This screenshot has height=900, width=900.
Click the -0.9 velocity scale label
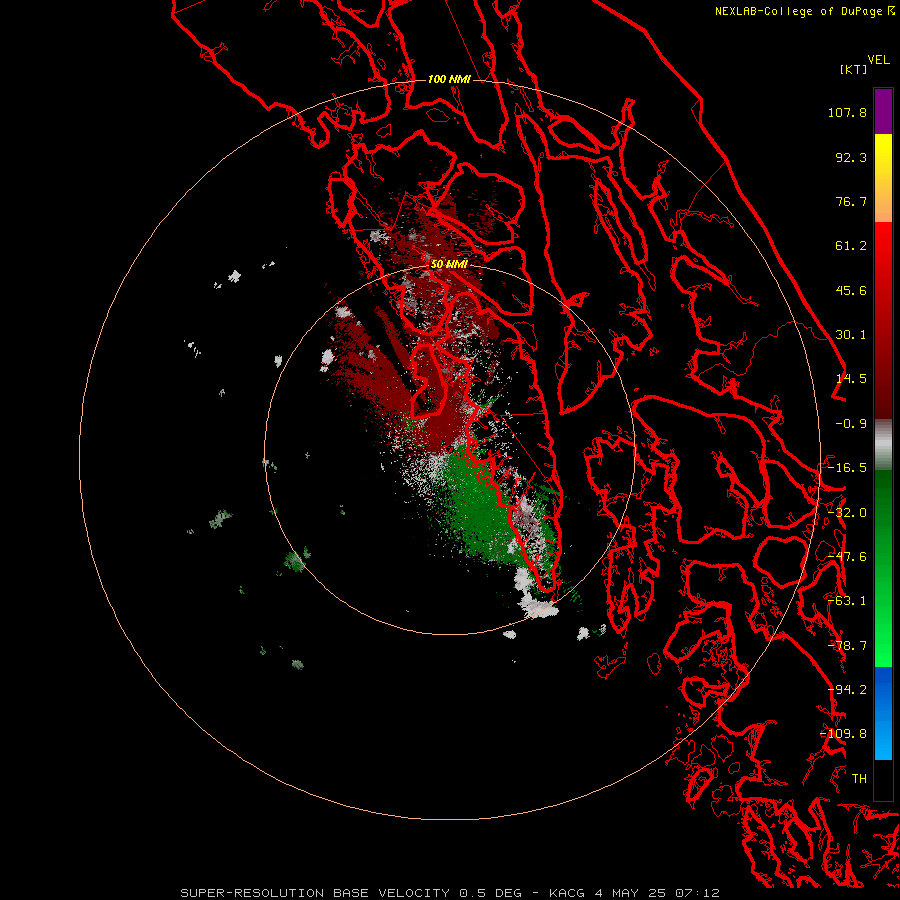(x=851, y=424)
